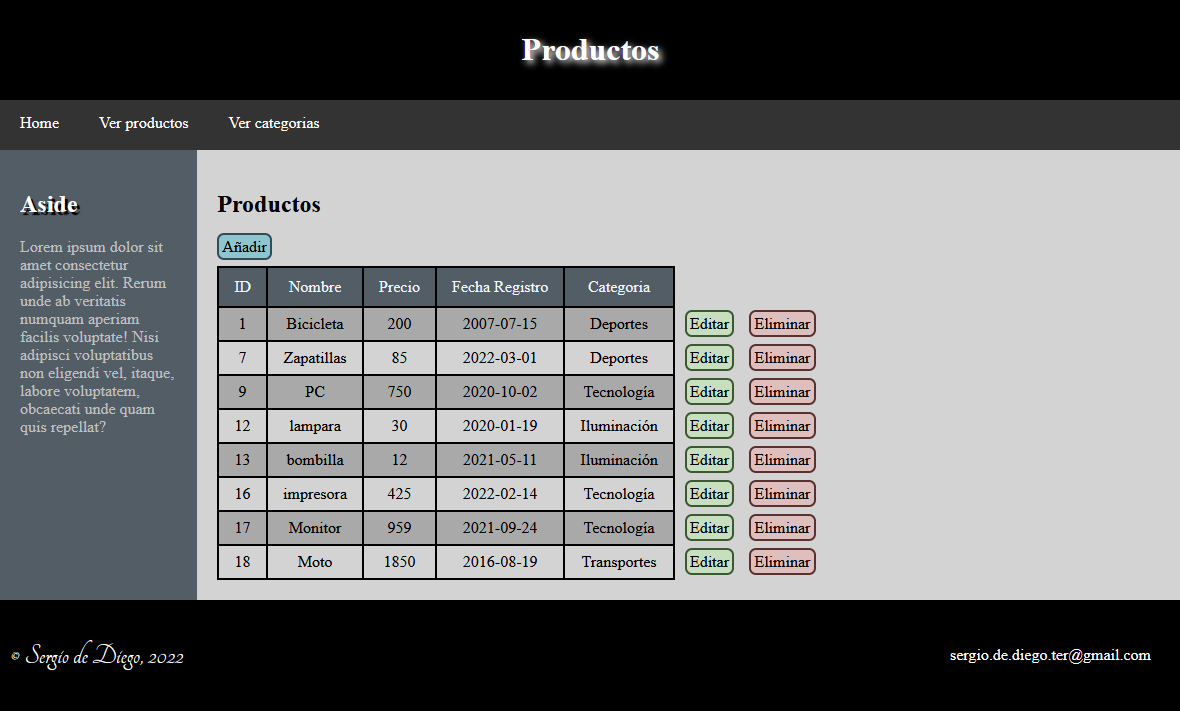Image resolution: width=1180 pixels, height=711 pixels.
Task: Click ID cell 13
Action: [x=242, y=460]
